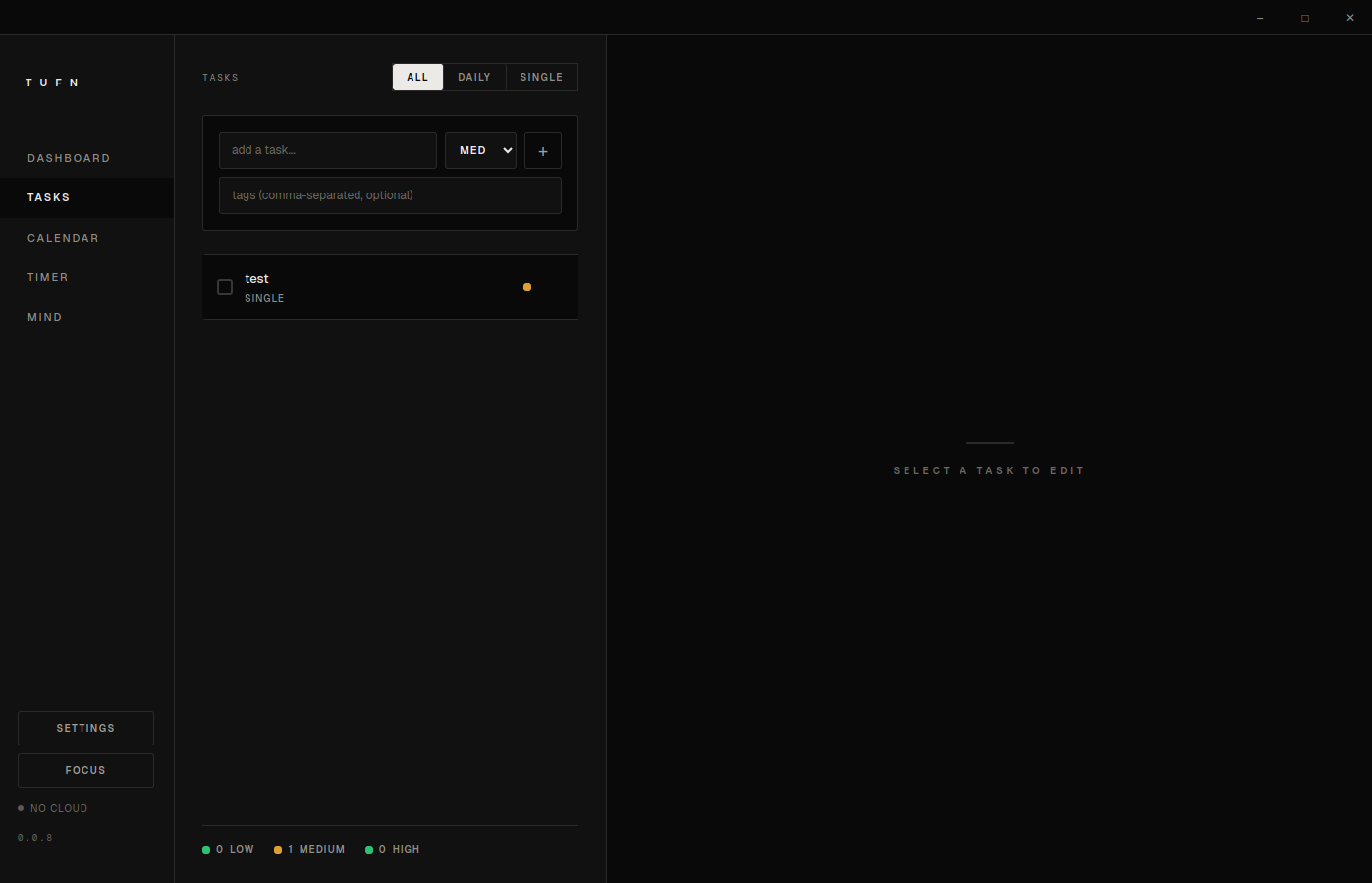Switch to the DAILY tab

[x=474, y=77]
